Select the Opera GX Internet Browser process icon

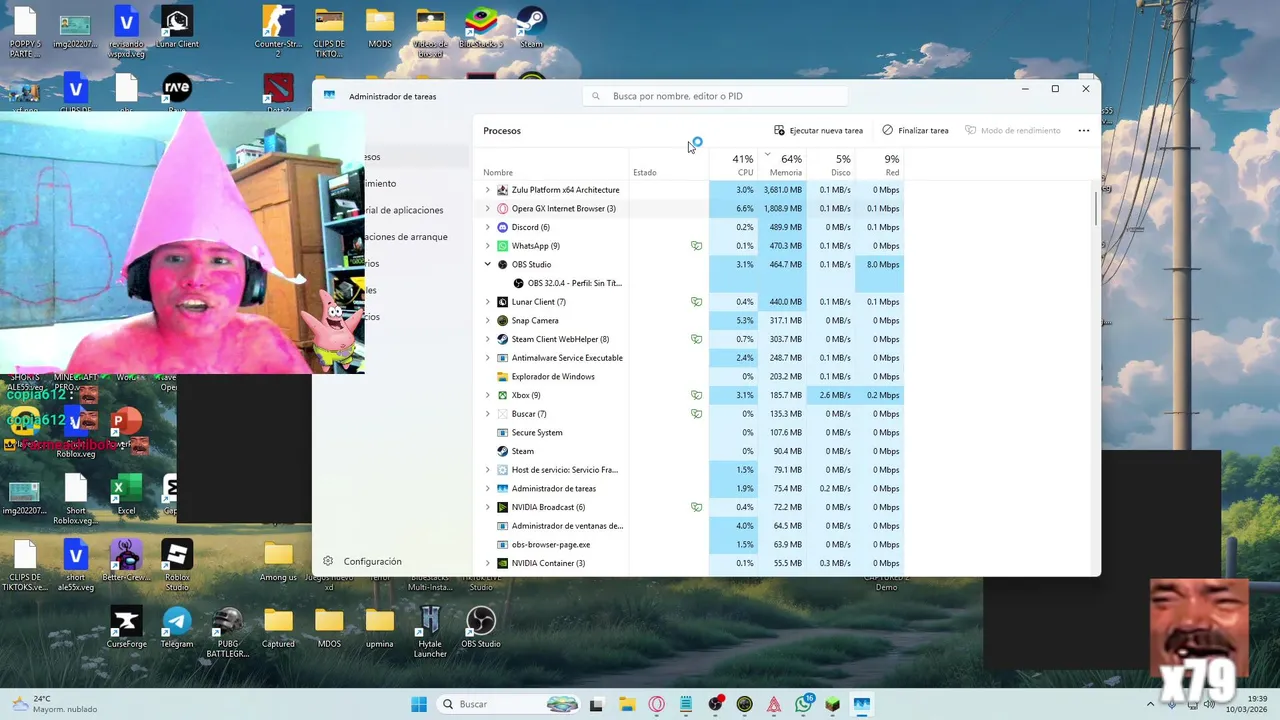[502, 208]
